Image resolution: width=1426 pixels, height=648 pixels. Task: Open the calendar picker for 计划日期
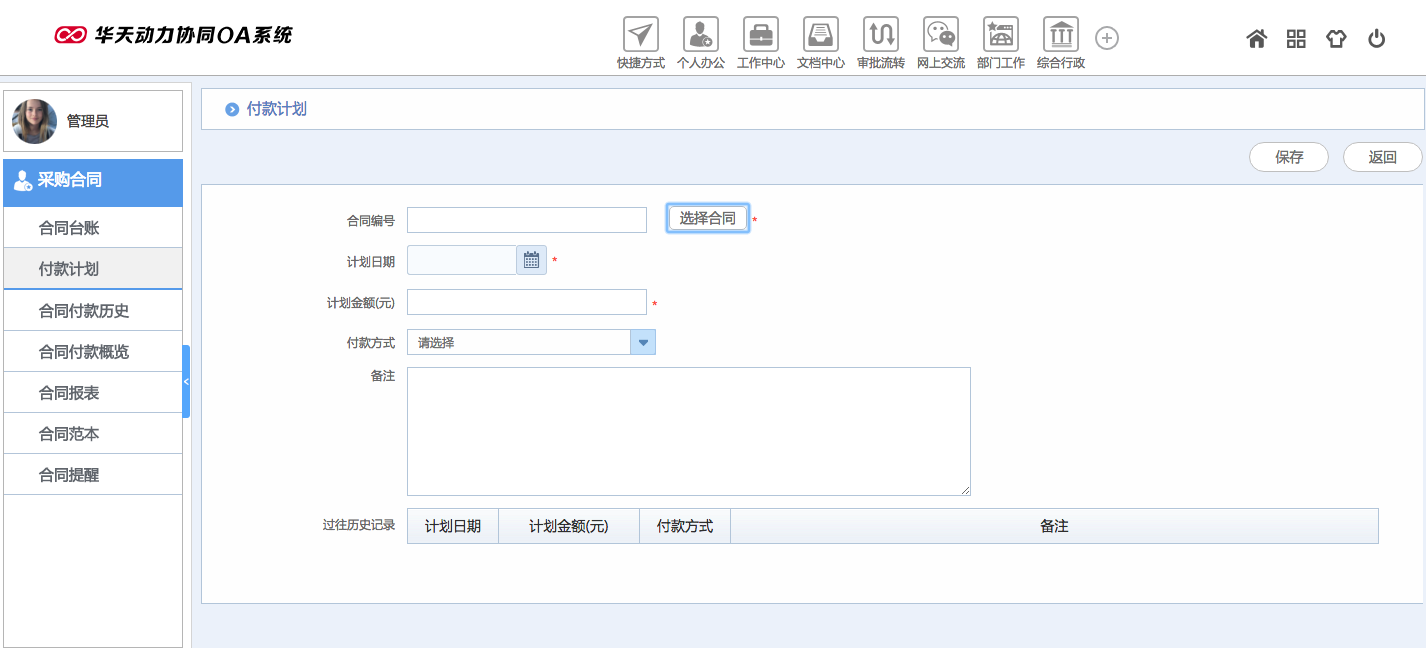click(531, 260)
